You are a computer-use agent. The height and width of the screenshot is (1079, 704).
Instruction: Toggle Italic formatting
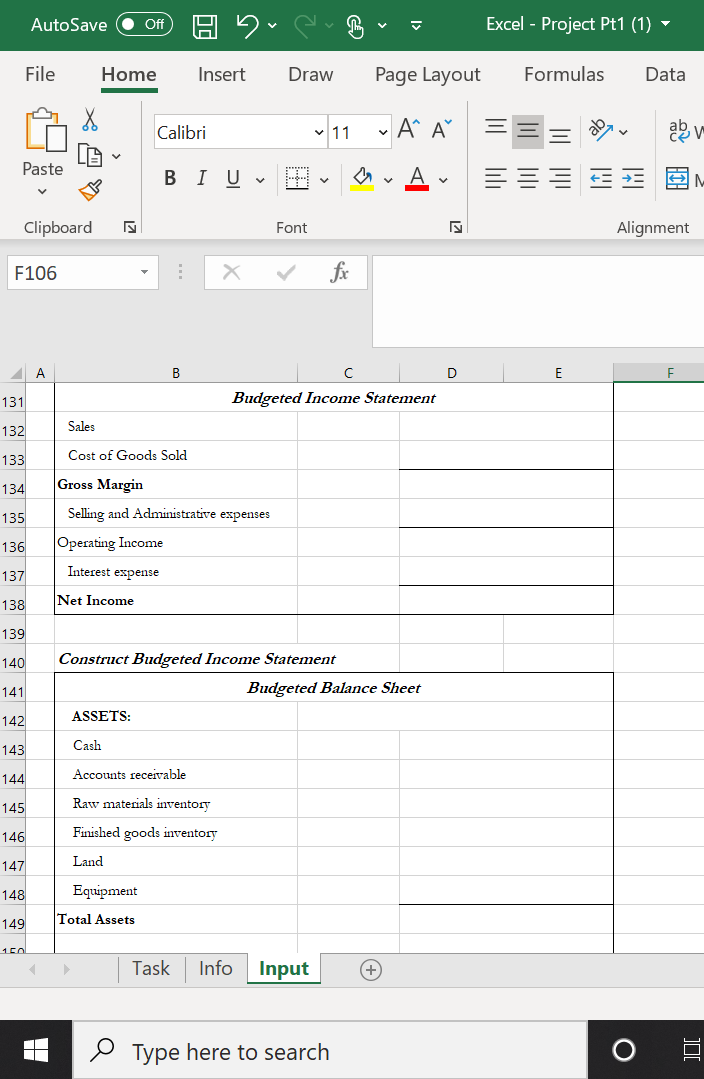201,179
